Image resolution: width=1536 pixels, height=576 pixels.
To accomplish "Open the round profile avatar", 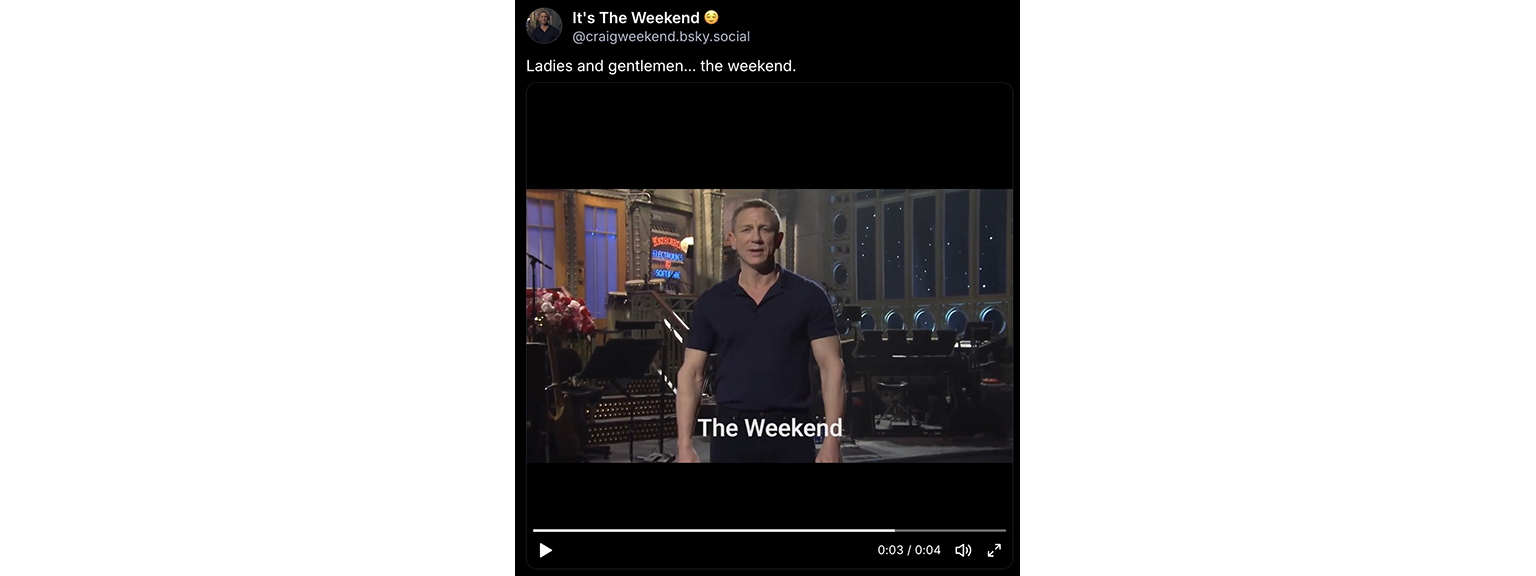I will 544,26.
